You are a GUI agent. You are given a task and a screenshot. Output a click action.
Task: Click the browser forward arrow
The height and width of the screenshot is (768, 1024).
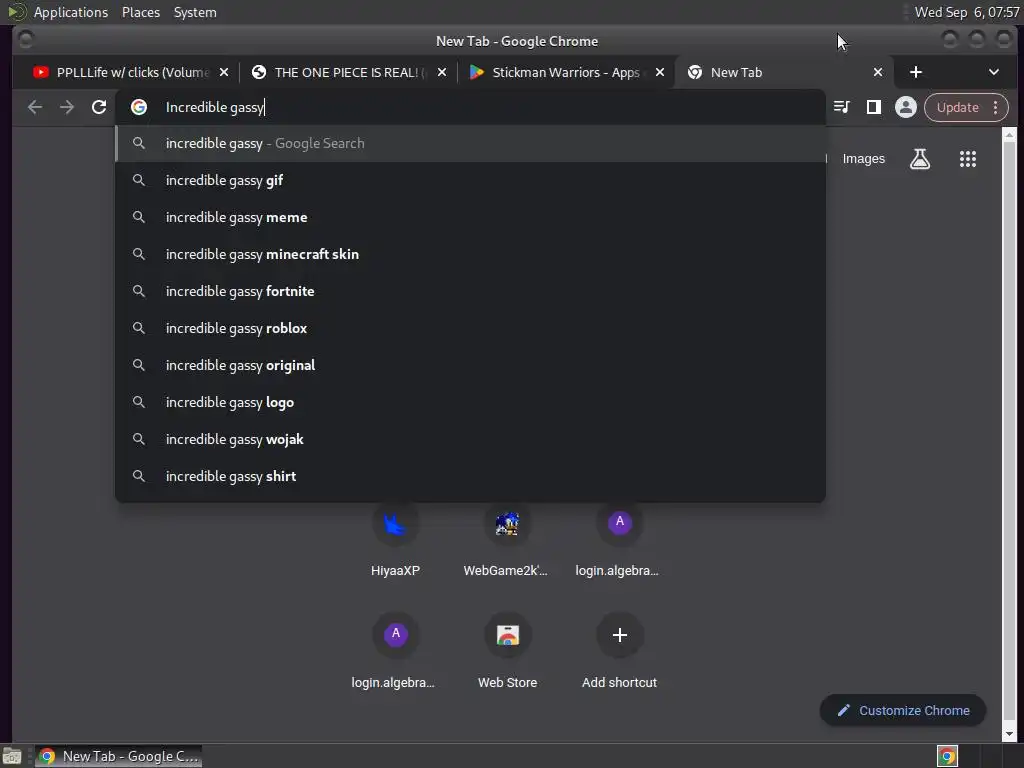pyautogui.click(x=67, y=107)
